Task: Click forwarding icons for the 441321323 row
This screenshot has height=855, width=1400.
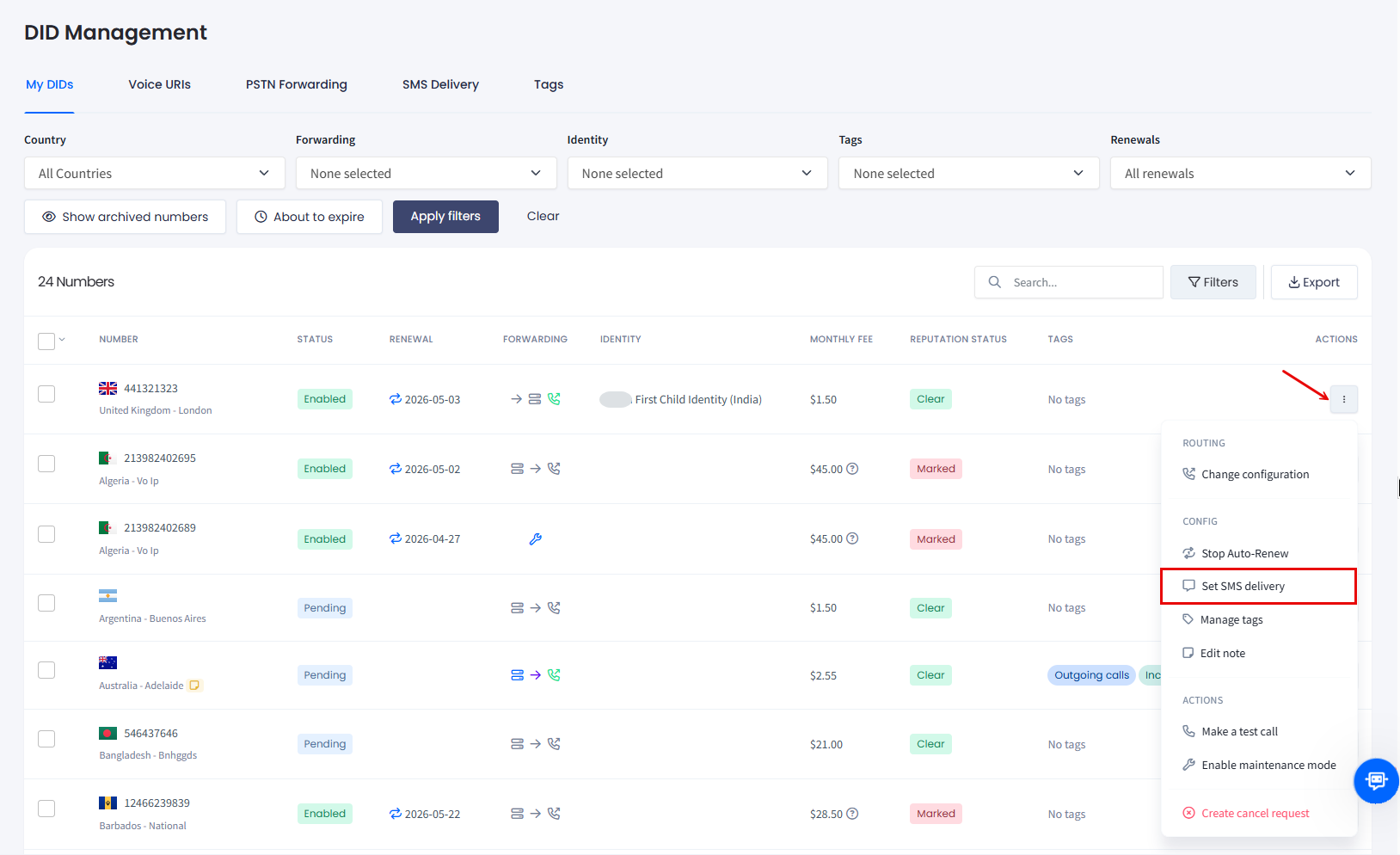Action: click(535, 399)
